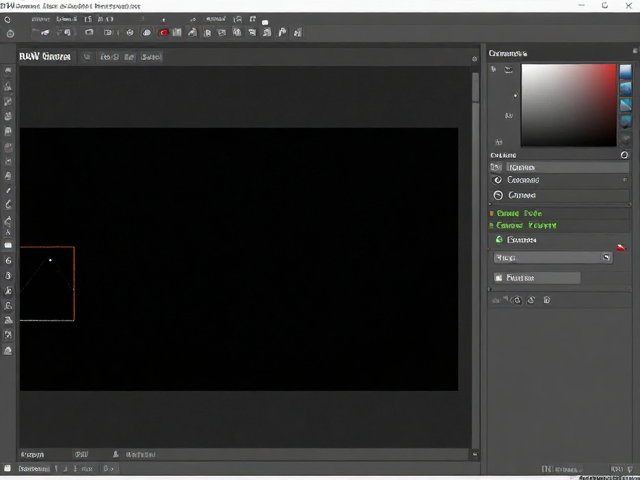The width and height of the screenshot is (640, 480).
Task: Click the round dark swatch below the blue thumbnails
Action: (x=625, y=140)
